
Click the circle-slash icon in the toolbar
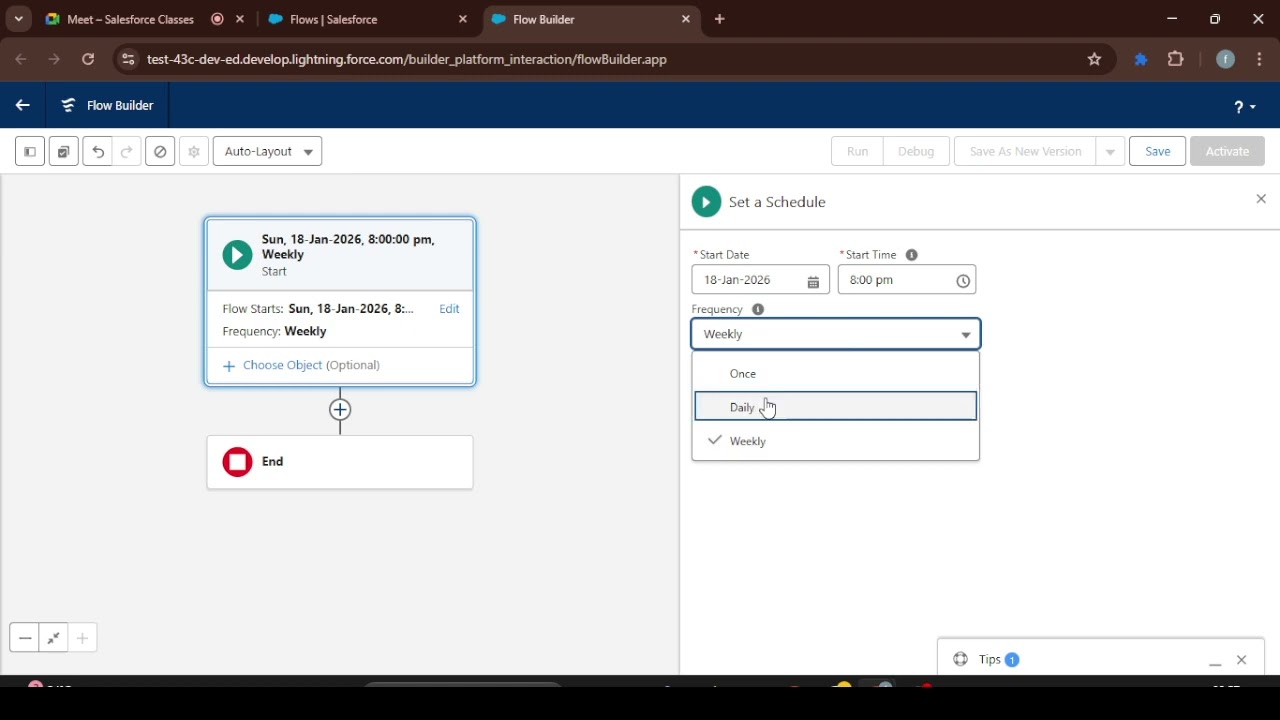[160, 152]
